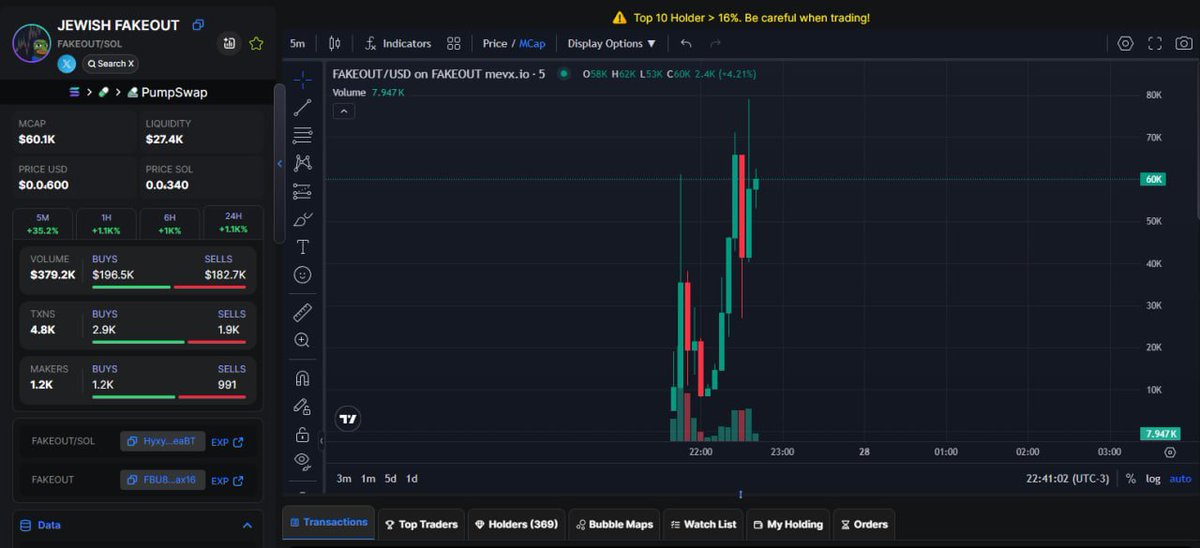
Task: Collapse the indicator legend arrow
Action: point(342,111)
